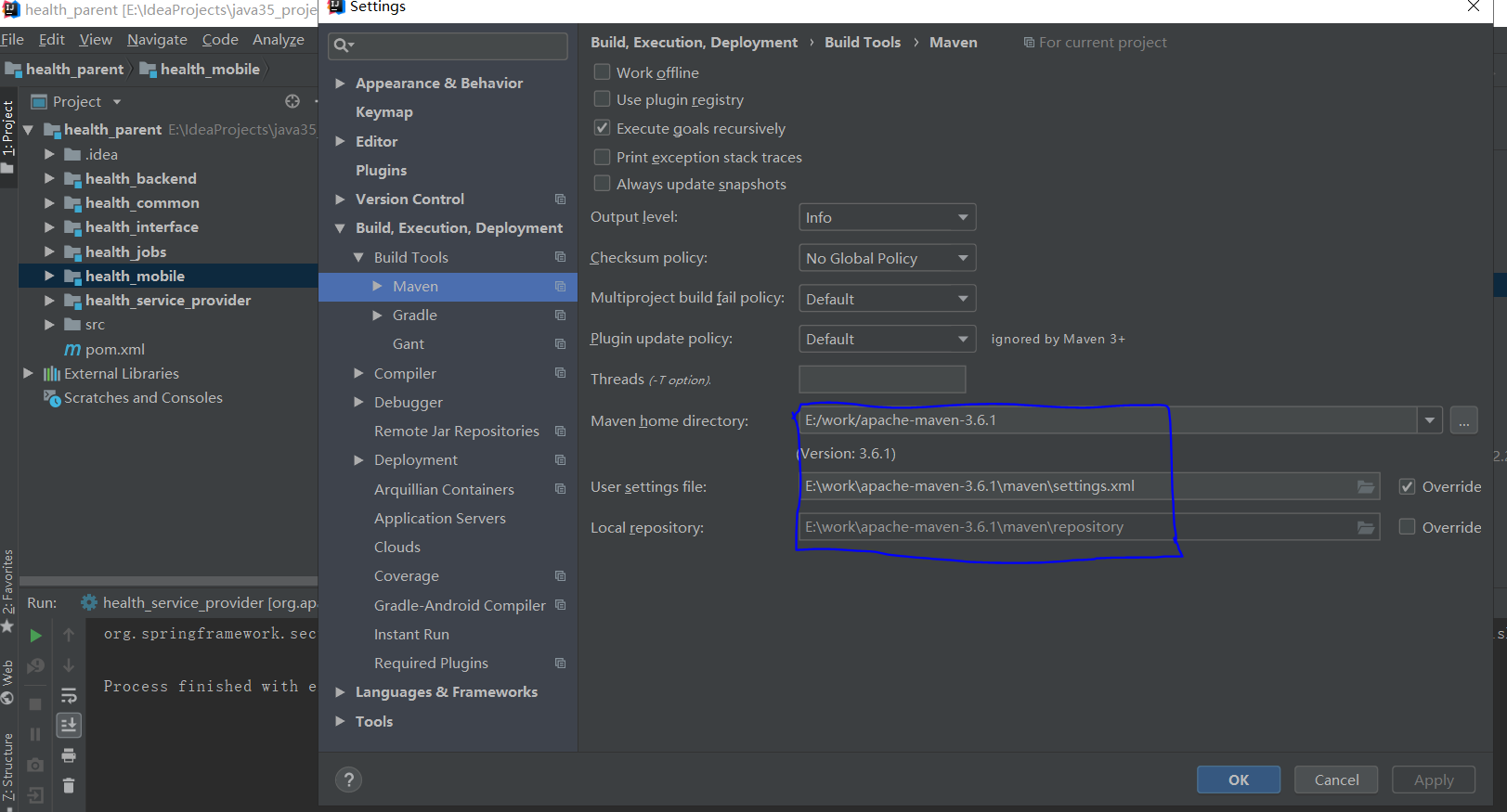The height and width of the screenshot is (812, 1507).
Task: Browse folder for User settings file
Action: tap(1366, 486)
